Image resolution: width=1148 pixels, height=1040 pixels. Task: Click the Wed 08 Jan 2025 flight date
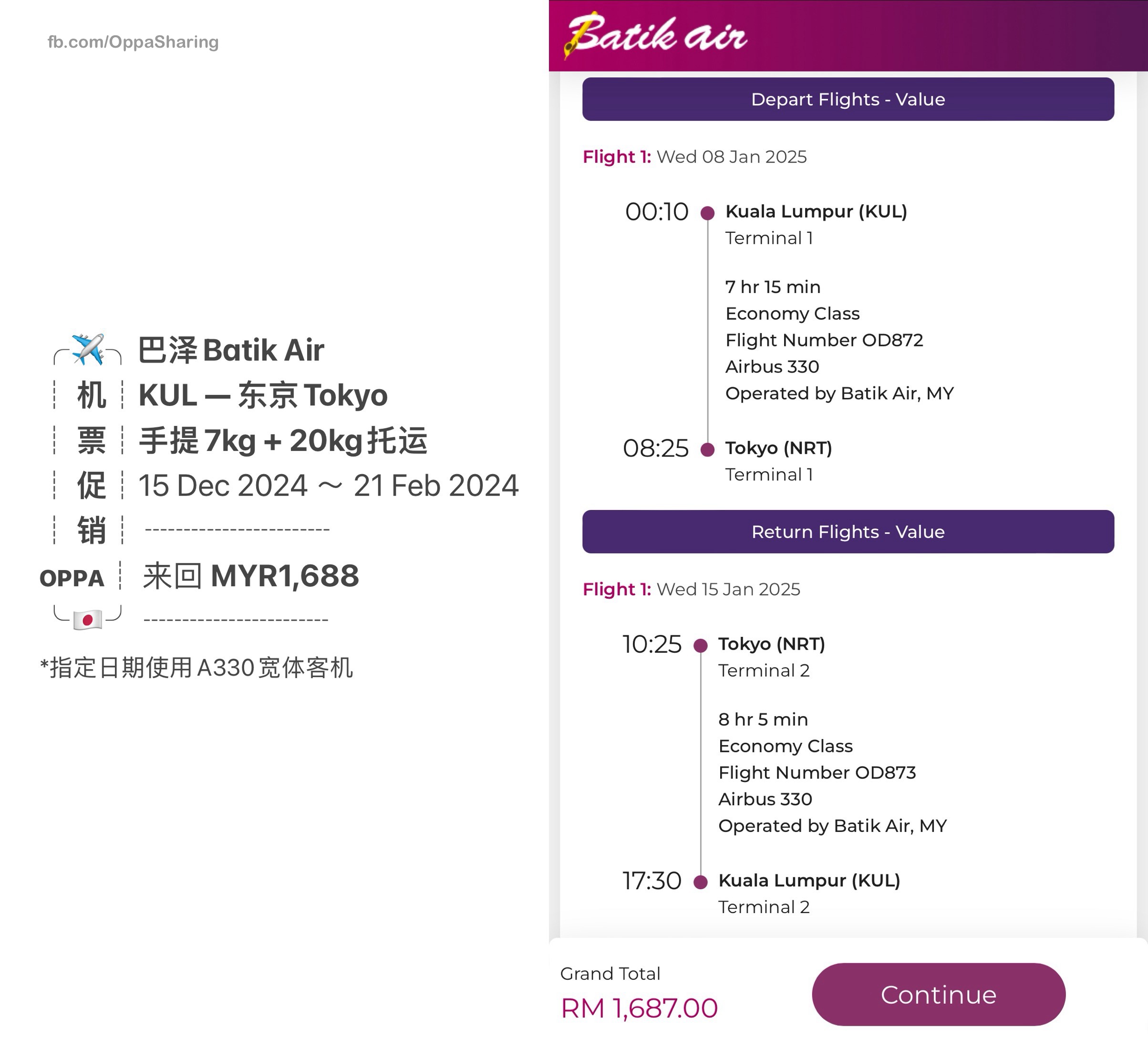731,156
